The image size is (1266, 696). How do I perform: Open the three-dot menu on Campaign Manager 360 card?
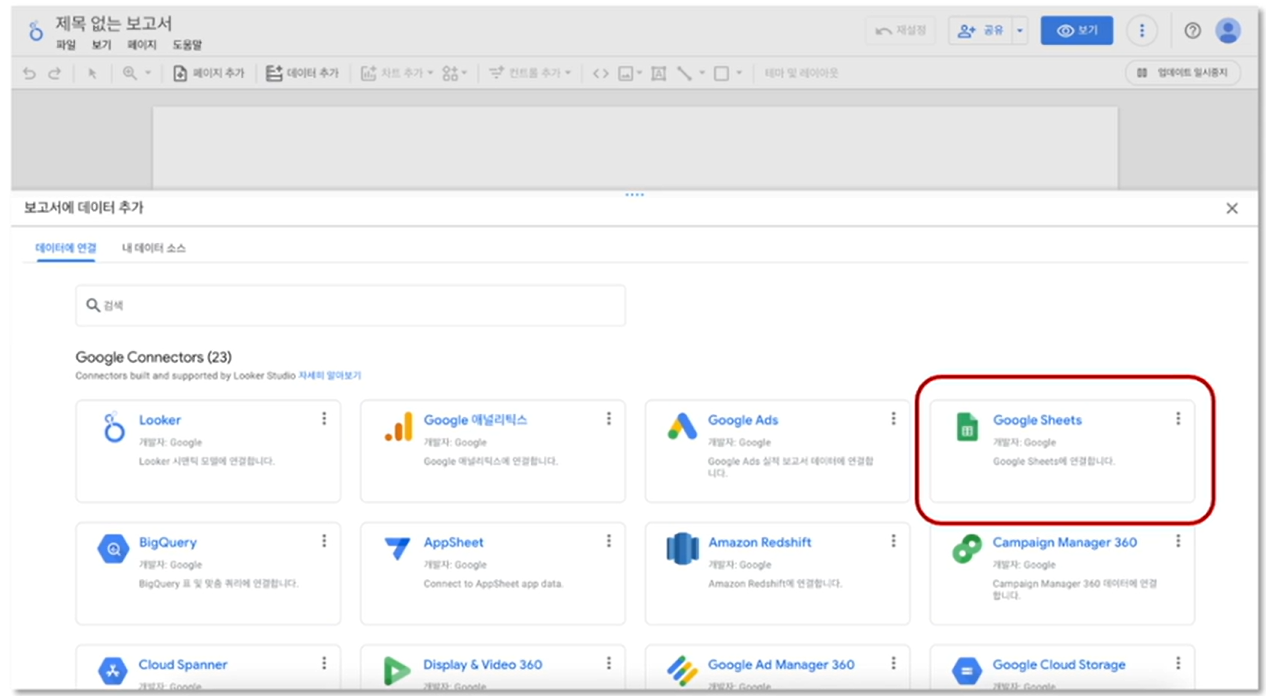click(x=1178, y=541)
